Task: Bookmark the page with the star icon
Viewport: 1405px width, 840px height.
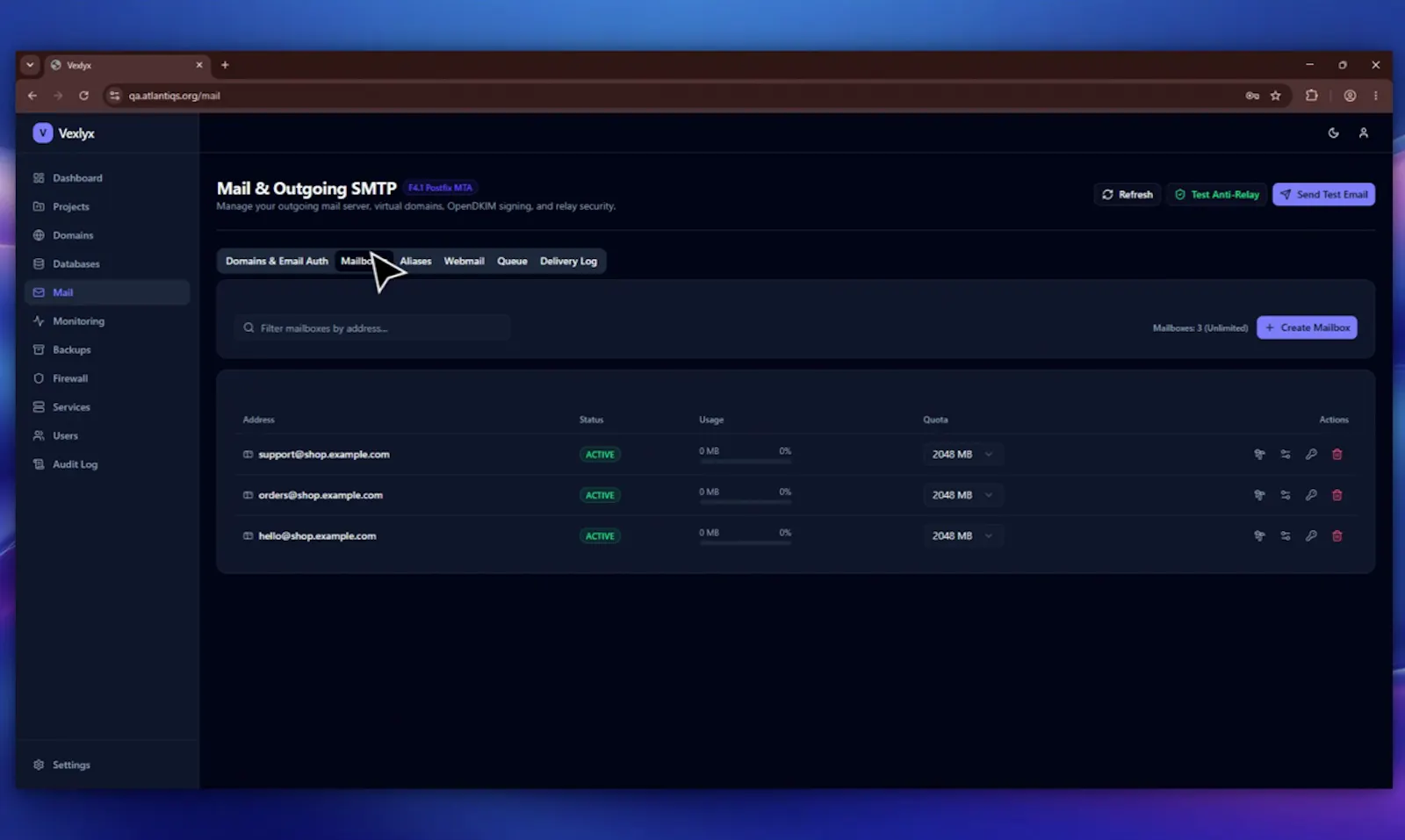Action: [x=1276, y=96]
